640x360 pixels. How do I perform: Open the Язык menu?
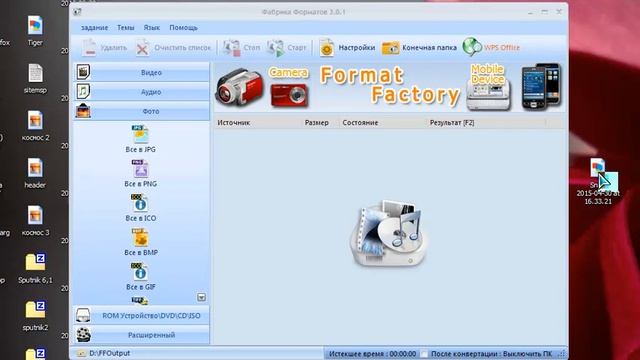pos(151,28)
